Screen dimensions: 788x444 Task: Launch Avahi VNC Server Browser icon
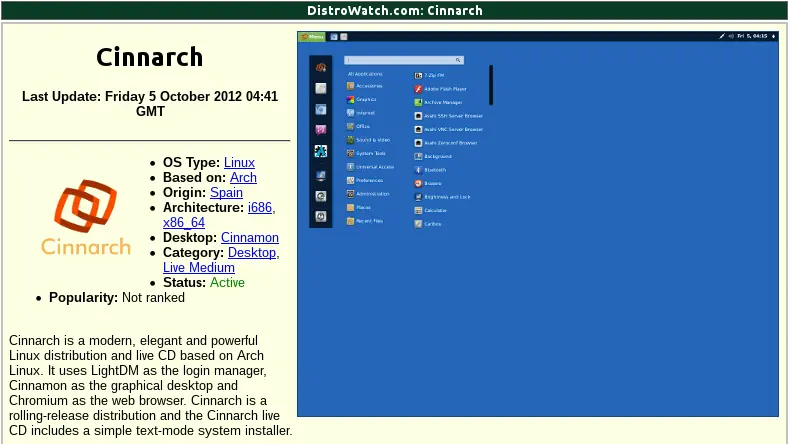418,129
